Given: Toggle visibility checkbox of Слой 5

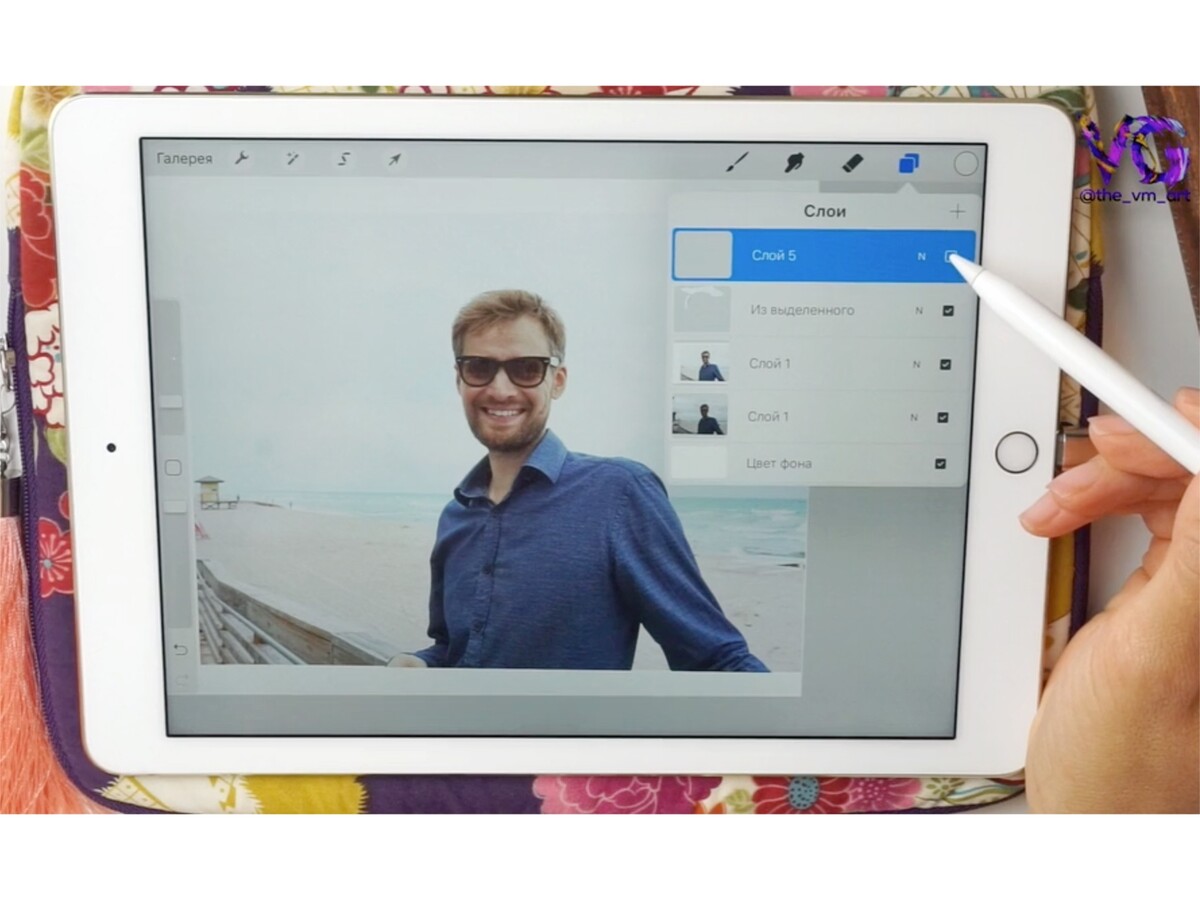Looking at the screenshot, I should tap(950, 257).
